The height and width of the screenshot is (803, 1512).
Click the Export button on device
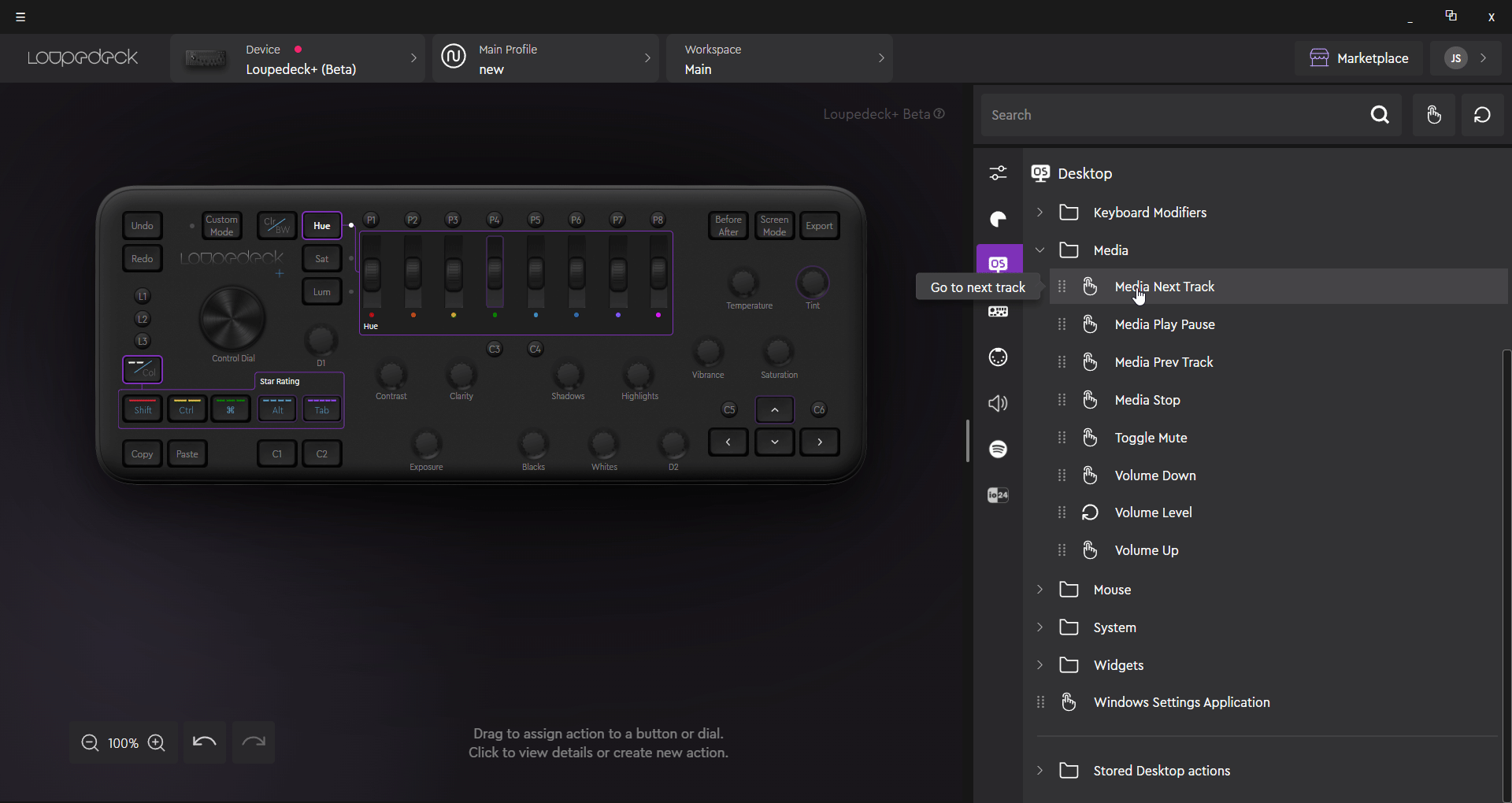[x=819, y=226]
